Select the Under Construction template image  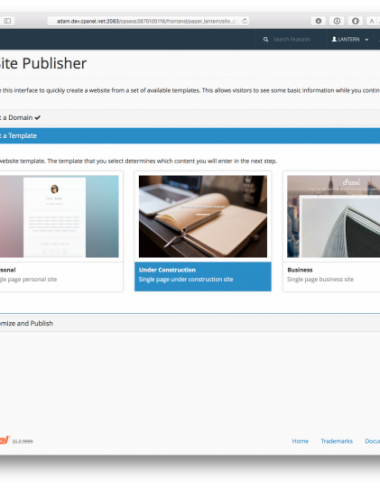tap(203, 216)
